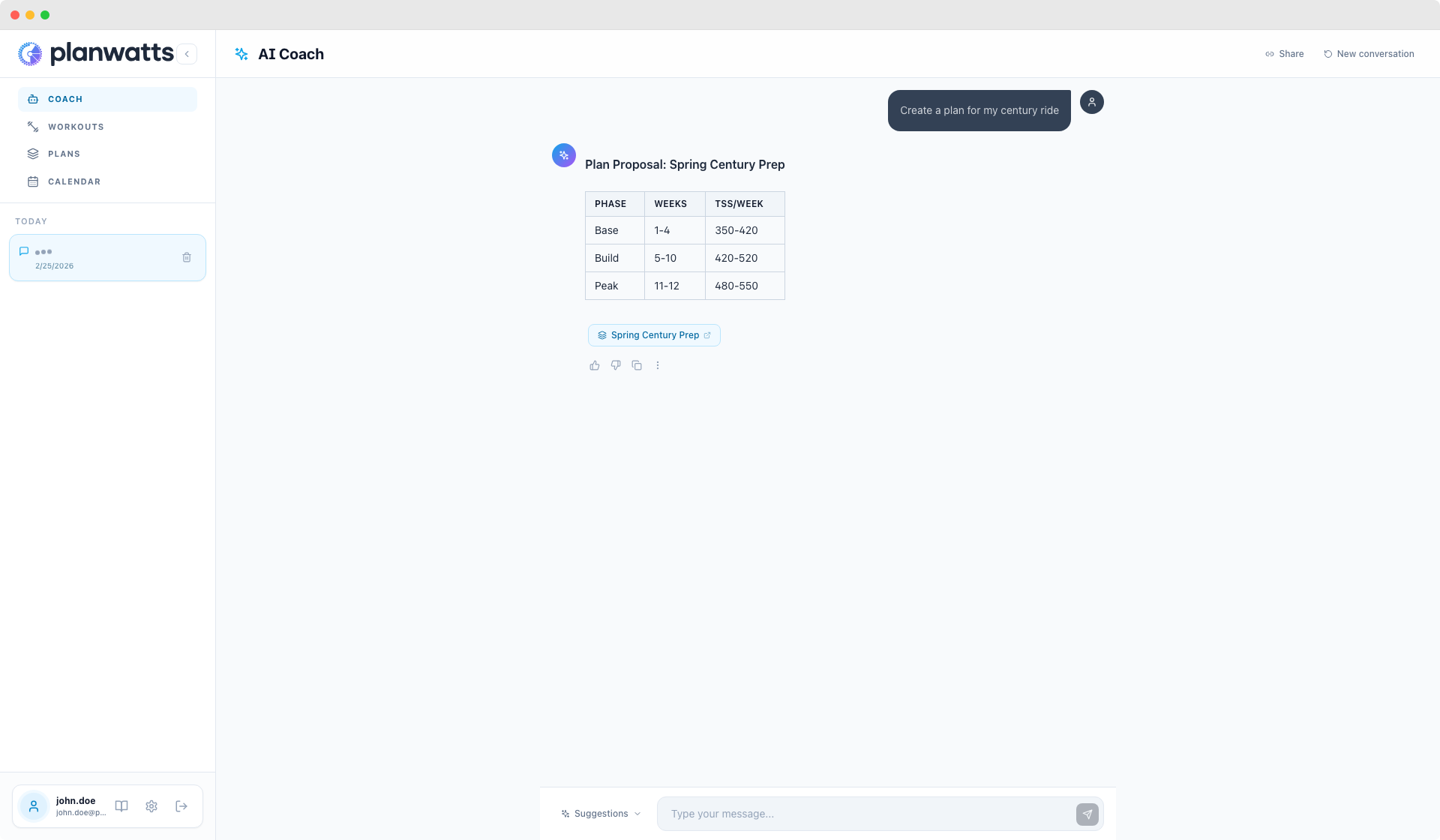Image resolution: width=1440 pixels, height=840 pixels.
Task: Click the 'Create a plan for my century ride' message
Action: 979,110
